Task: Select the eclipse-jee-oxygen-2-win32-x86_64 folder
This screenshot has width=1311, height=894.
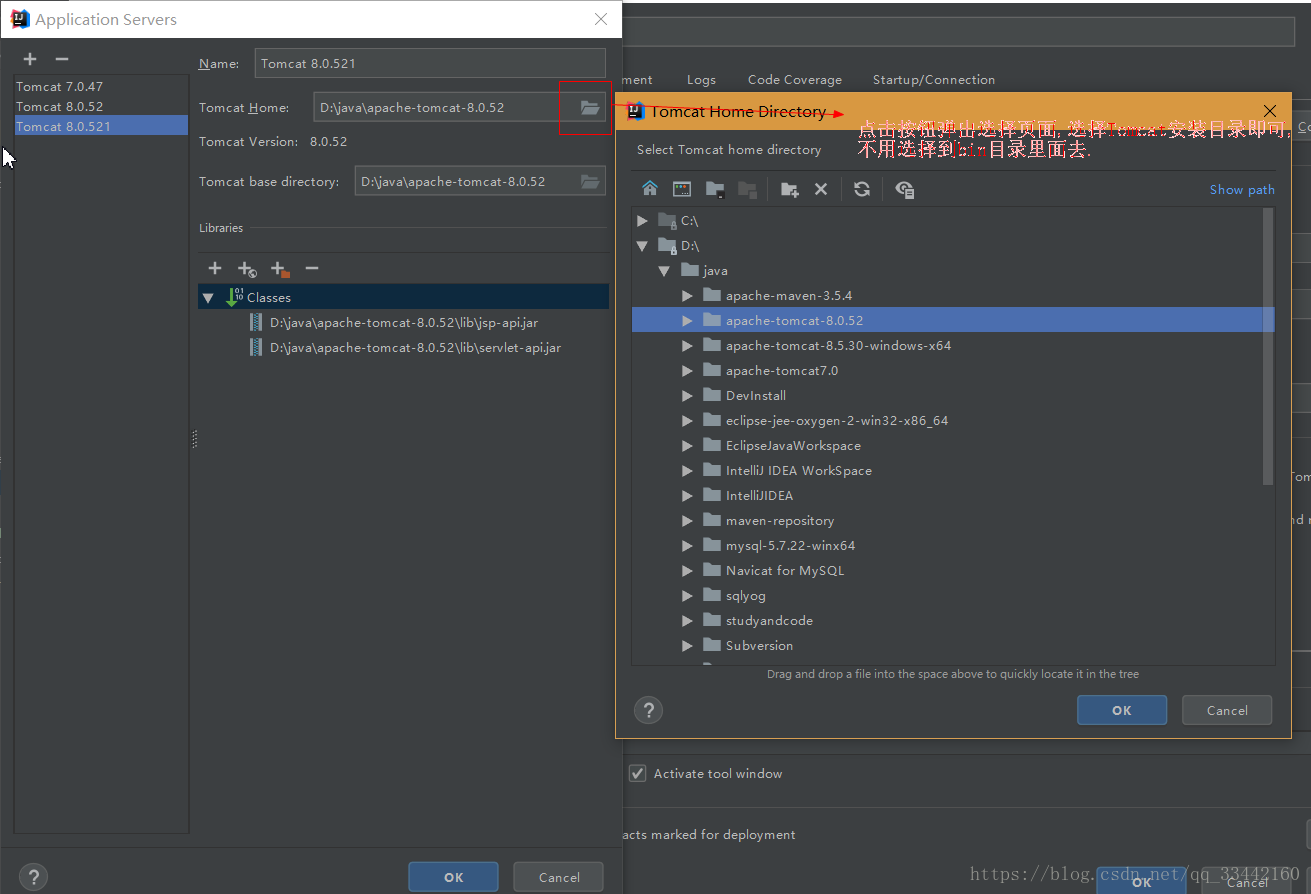Action: [x=837, y=420]
